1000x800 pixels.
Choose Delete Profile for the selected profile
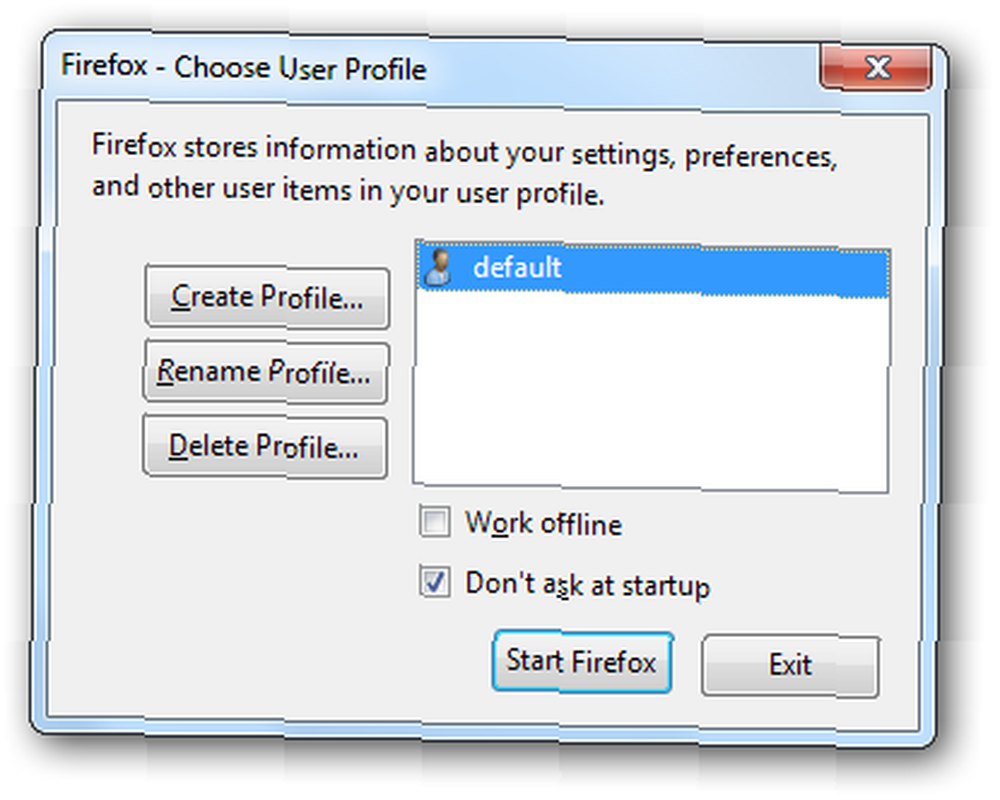pyautogui.click(x=265, y=447)
